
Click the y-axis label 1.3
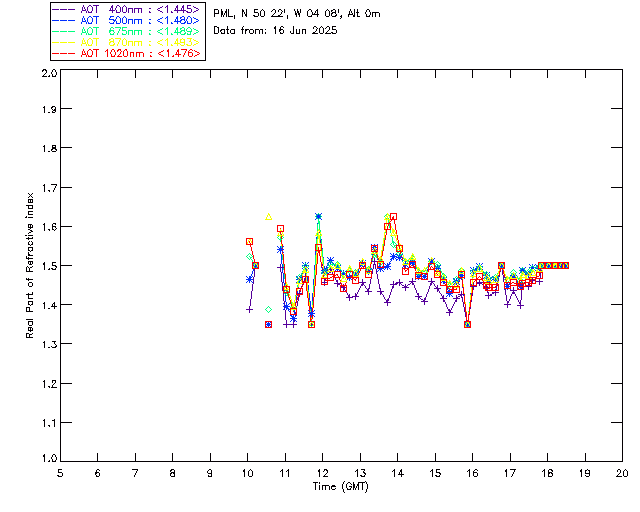pos(49,344)
